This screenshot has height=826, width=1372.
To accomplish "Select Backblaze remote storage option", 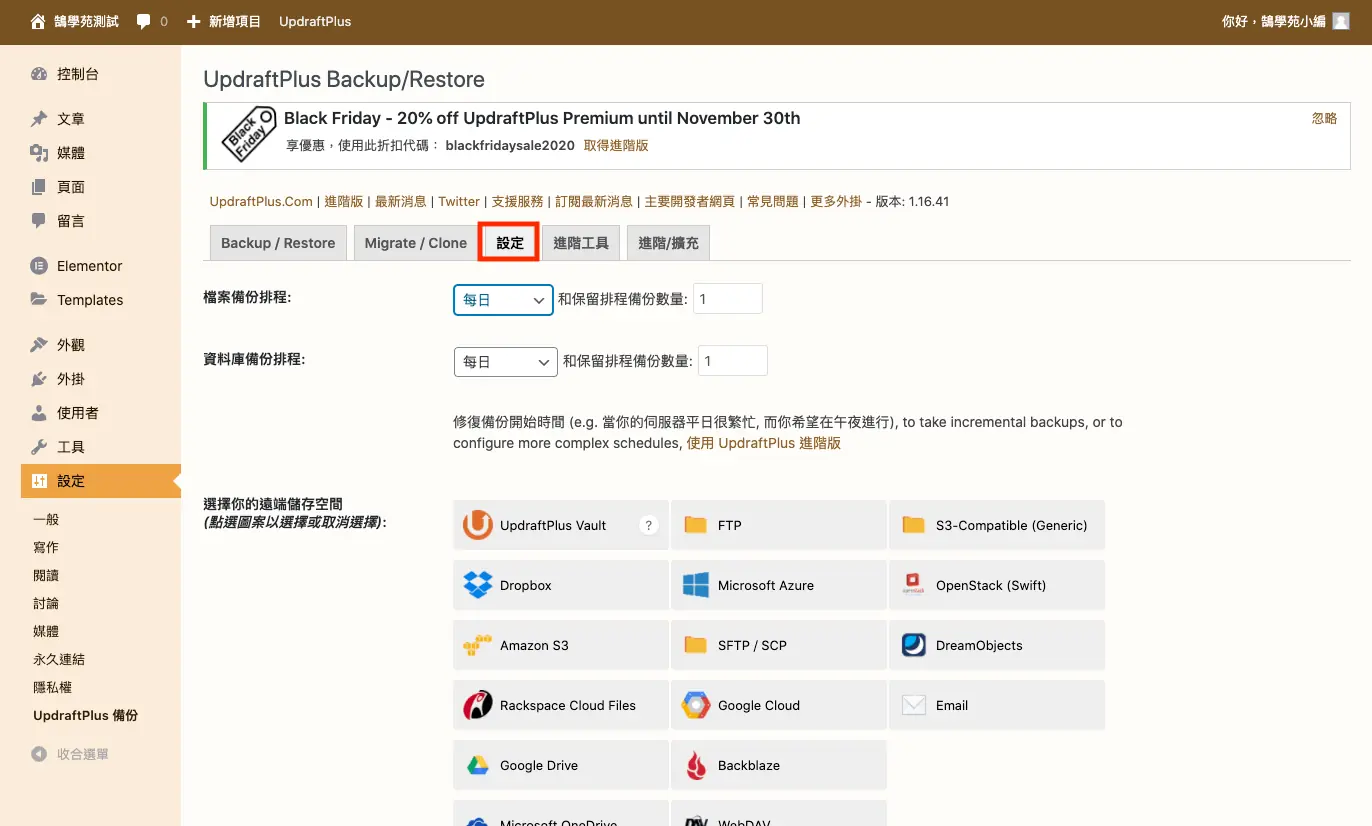I will (779, 765).
